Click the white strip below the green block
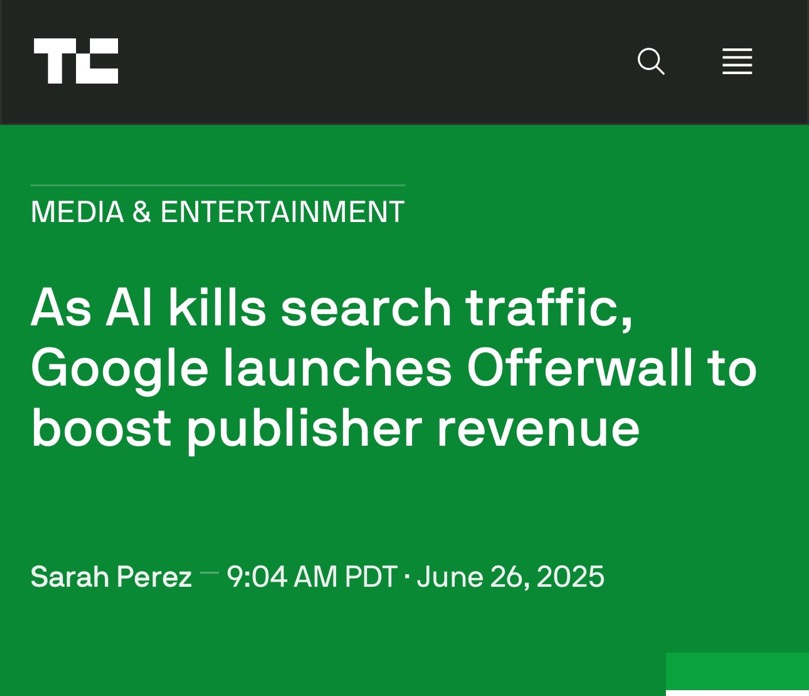Image resolution: width=809 pixels, height=696 pixels. tap(737, 692)
